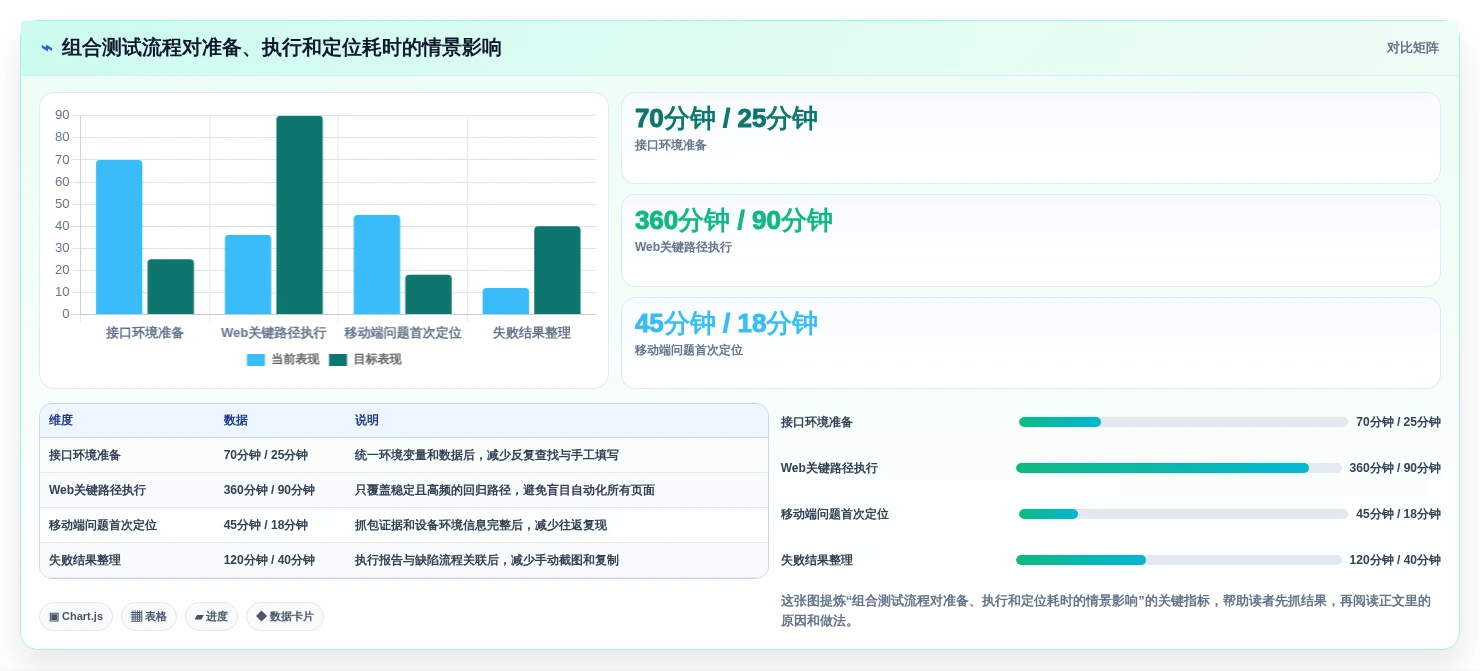Click the light blue 失败结果整理 chart bar
Image resolution: width=1480 pixels, height=671 pixels.
click(x=506, y=301)
